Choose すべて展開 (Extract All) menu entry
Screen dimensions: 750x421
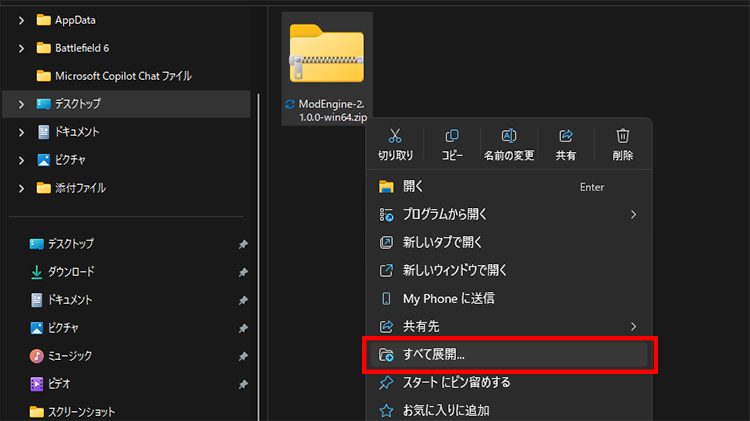tap(435, 354)
